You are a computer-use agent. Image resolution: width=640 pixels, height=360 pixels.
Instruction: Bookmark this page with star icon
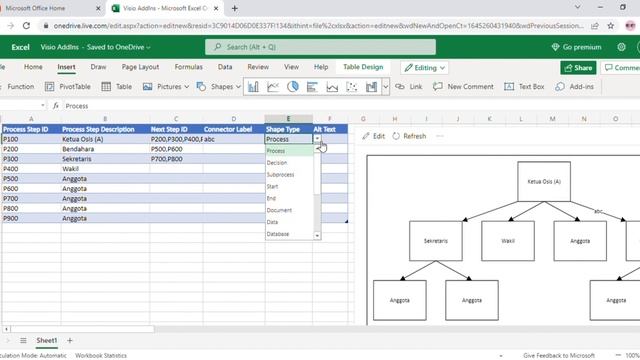point(611,26)
